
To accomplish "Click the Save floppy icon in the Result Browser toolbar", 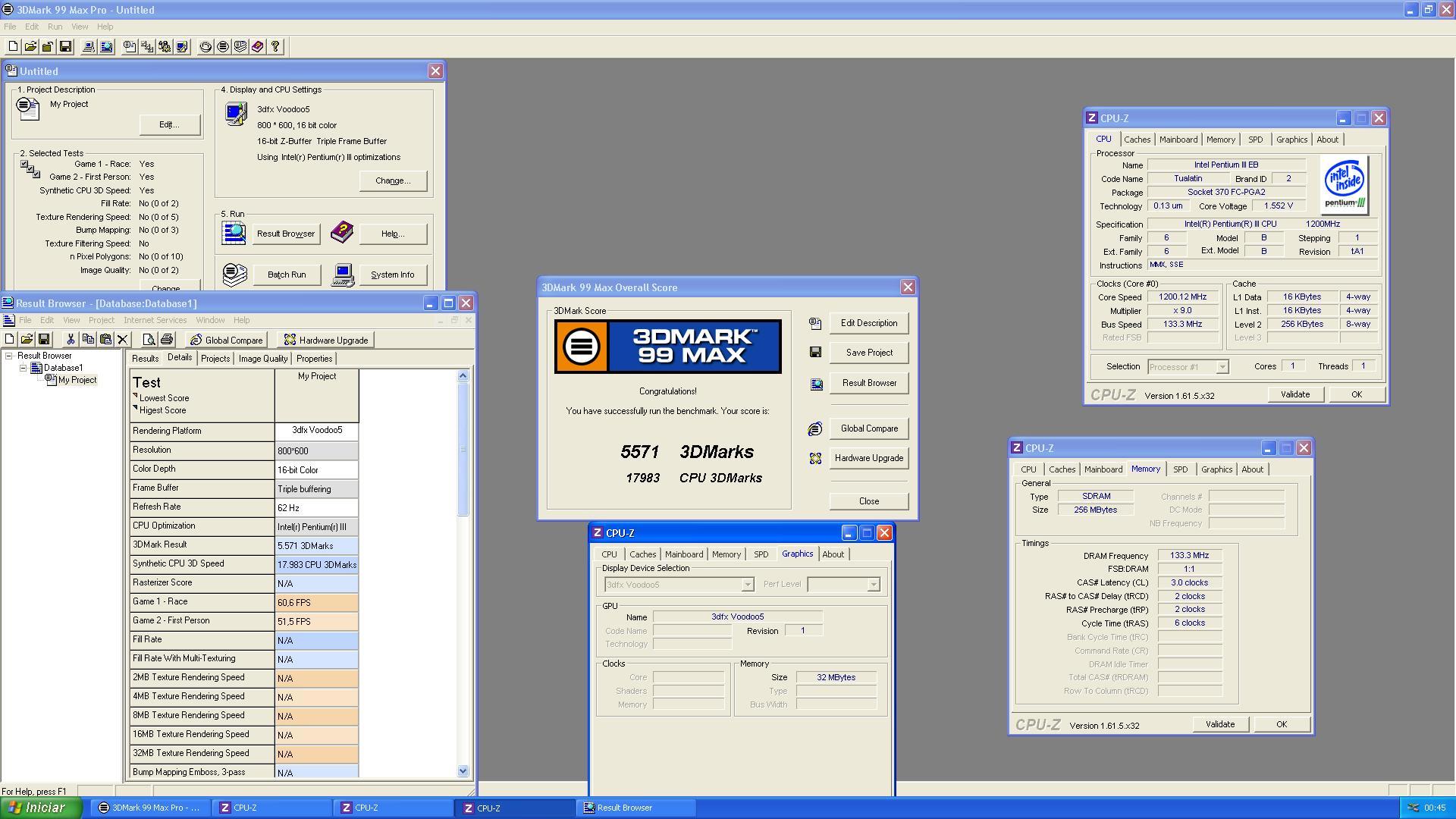I will click(x=44, y=340).
